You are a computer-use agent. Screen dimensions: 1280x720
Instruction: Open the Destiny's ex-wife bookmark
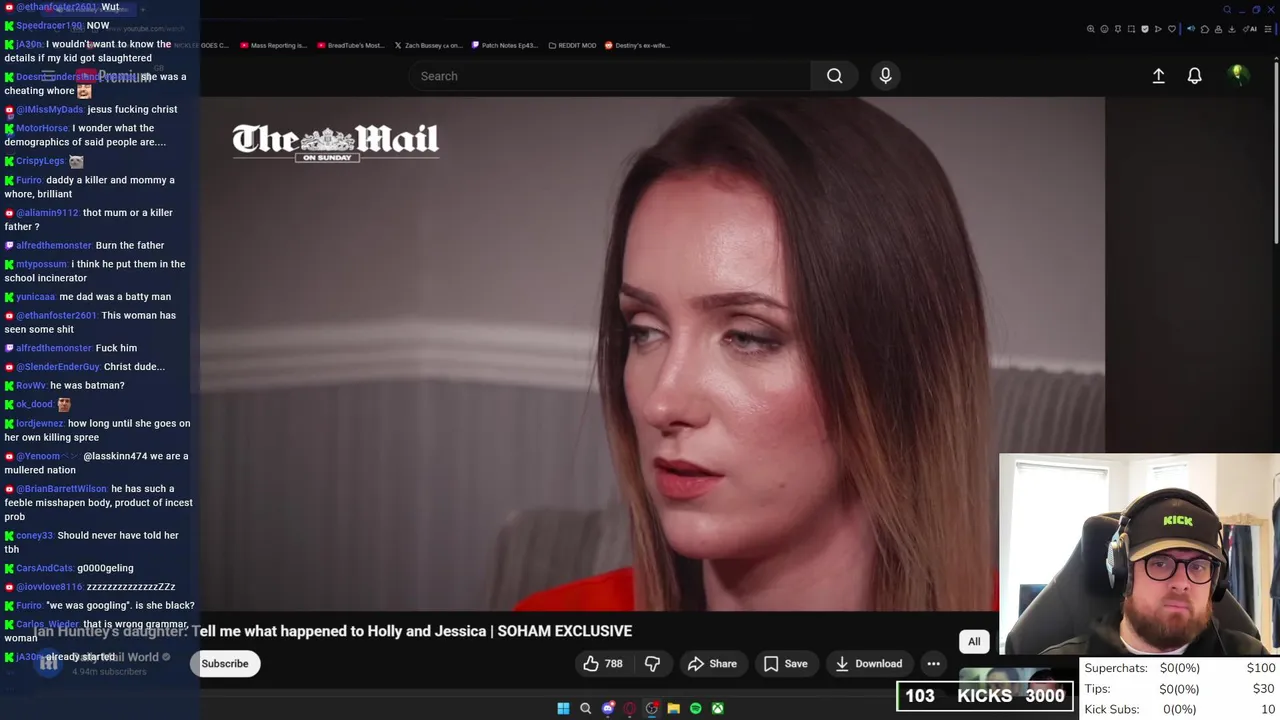pyautogui.click(x=637, y=45)
